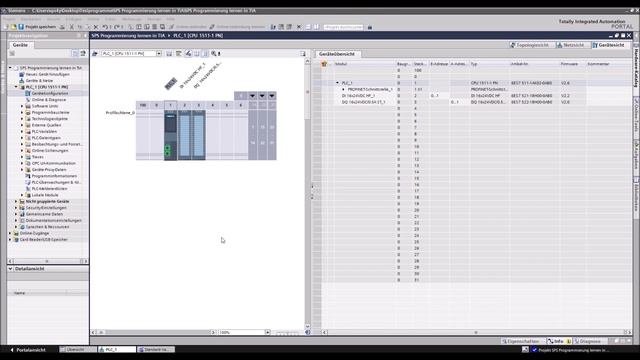
Task: Select OPC UA-Kommunikation icon
Action: pyautogui.click(x=28, y=163)
